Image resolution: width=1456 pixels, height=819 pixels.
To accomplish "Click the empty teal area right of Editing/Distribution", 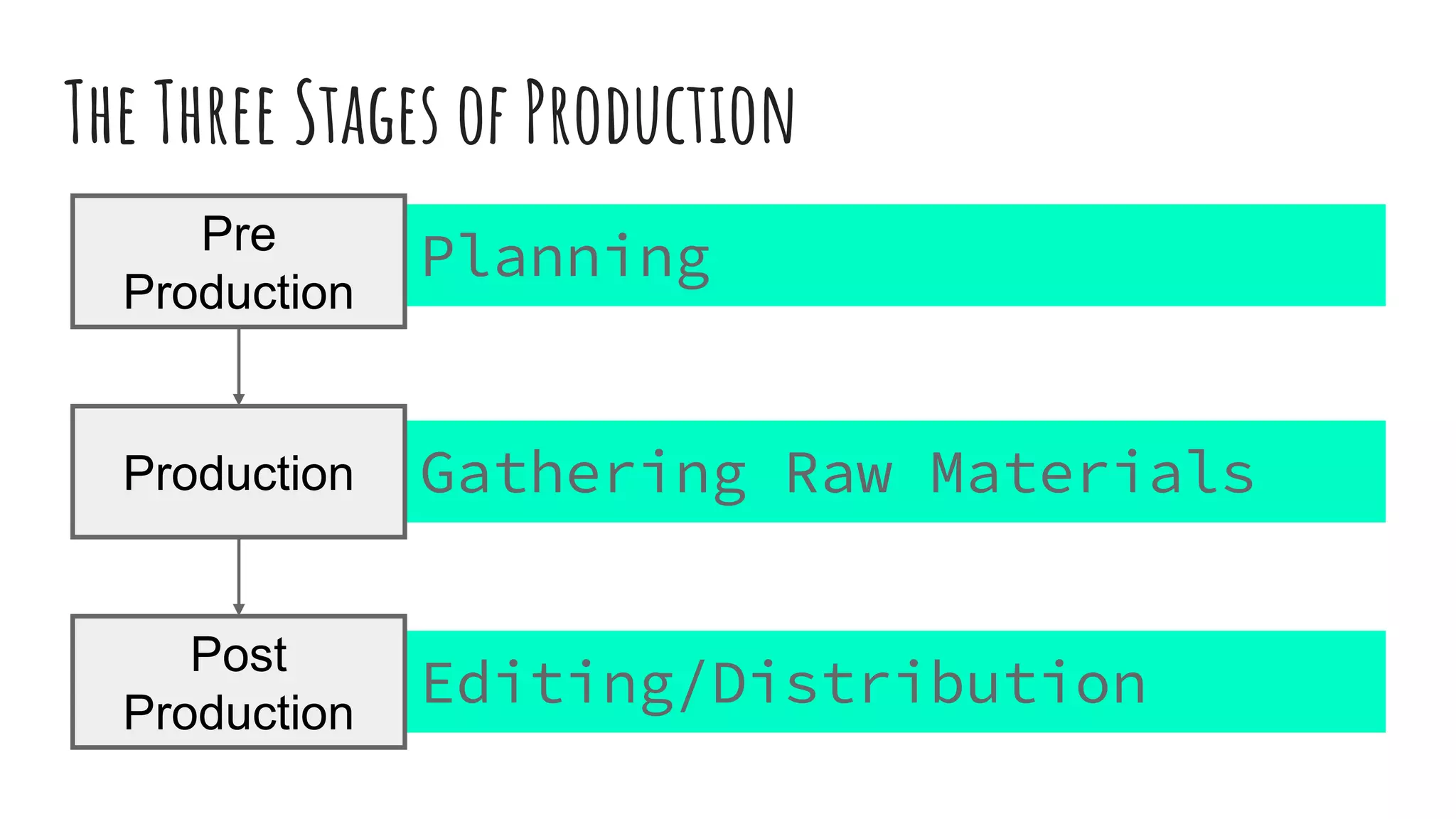I will click(x=1265, y=682).
